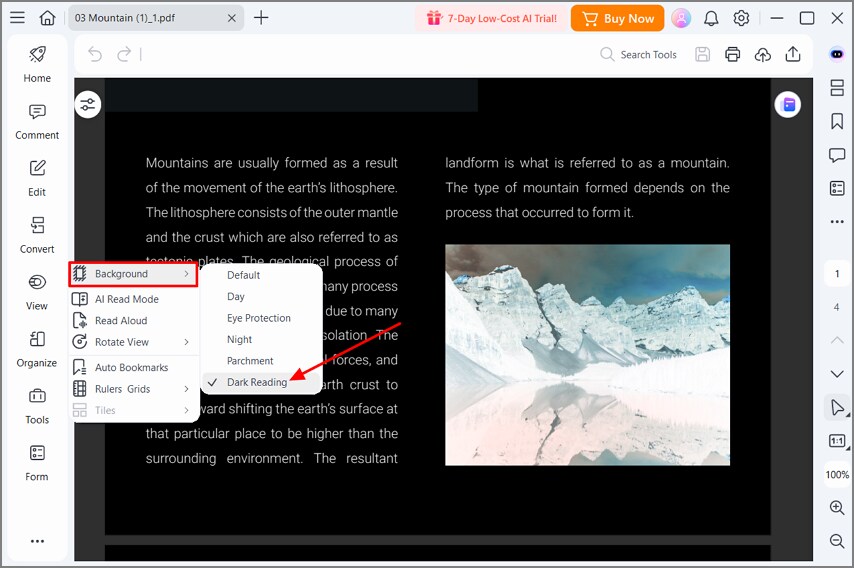This screenshot has height=568, width=854.
Task: Show more sidebar options at bottom left
Action: pos(37,541)
